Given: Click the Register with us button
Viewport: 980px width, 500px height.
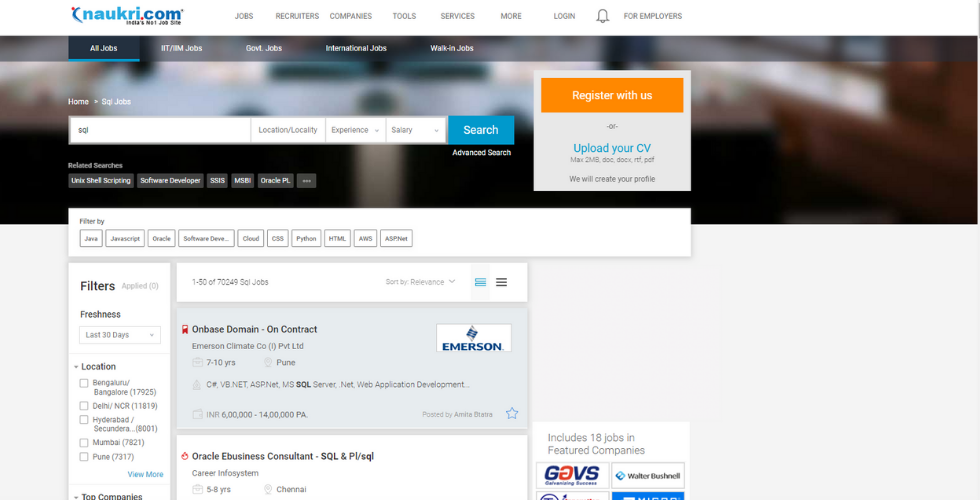Looking at the screenshot, I should click(x=612, y=95).
